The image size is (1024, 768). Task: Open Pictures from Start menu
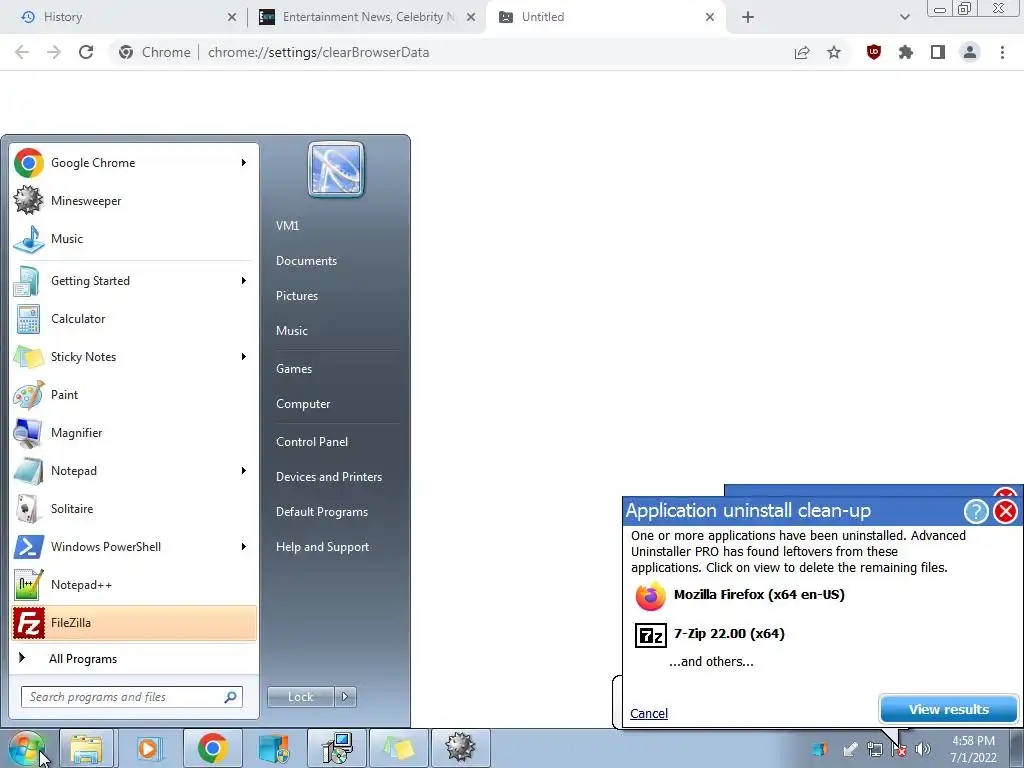296,296
